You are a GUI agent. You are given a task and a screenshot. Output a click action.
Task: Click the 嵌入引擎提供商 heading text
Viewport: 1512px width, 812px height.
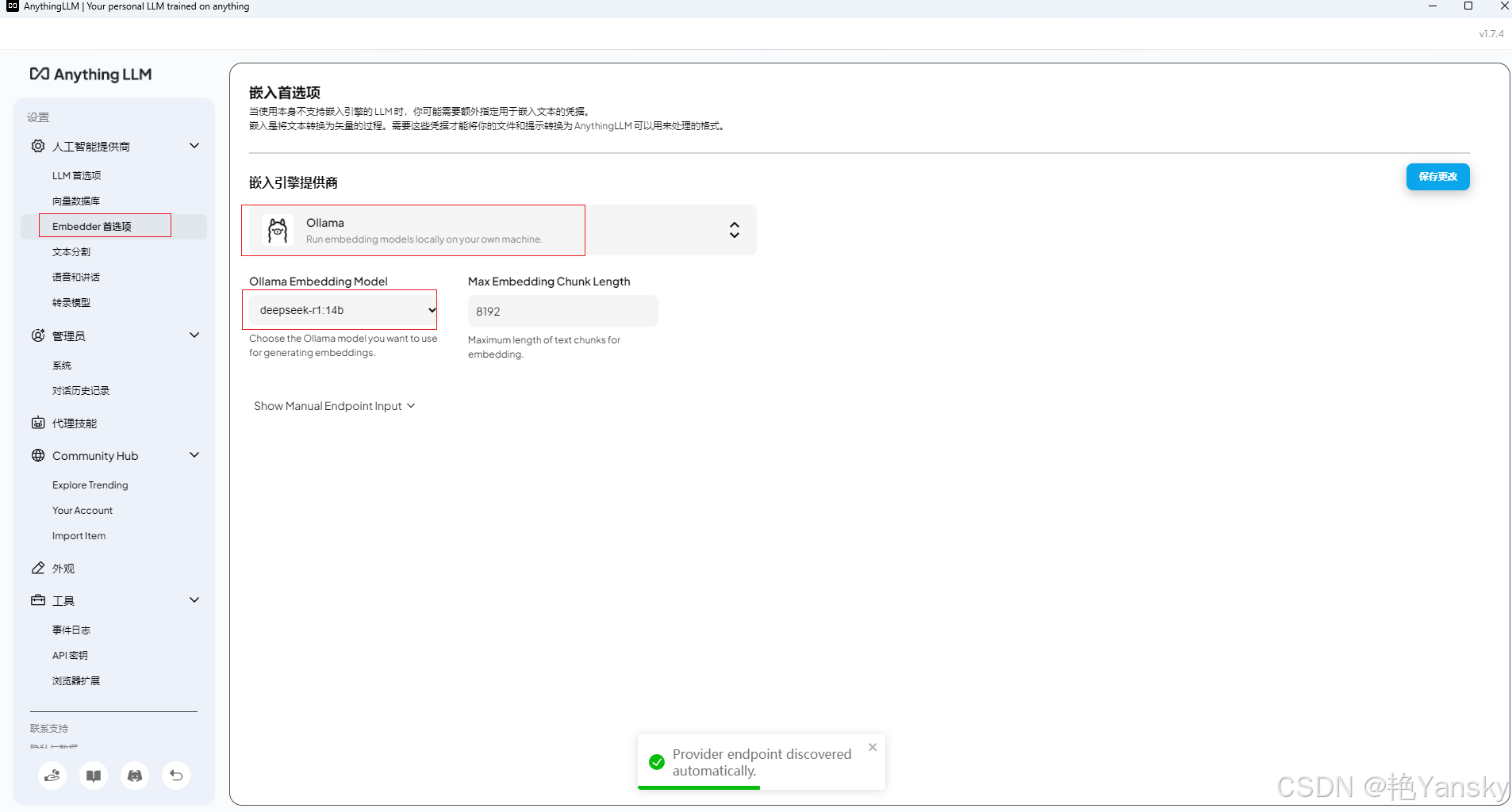click(x=294, y=182)
